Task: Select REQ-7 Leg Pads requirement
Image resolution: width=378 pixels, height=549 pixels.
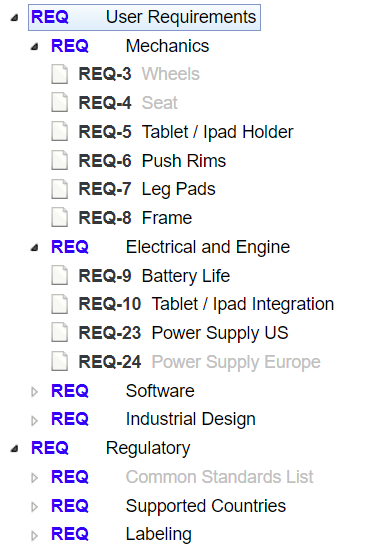Action: [147, 189]
